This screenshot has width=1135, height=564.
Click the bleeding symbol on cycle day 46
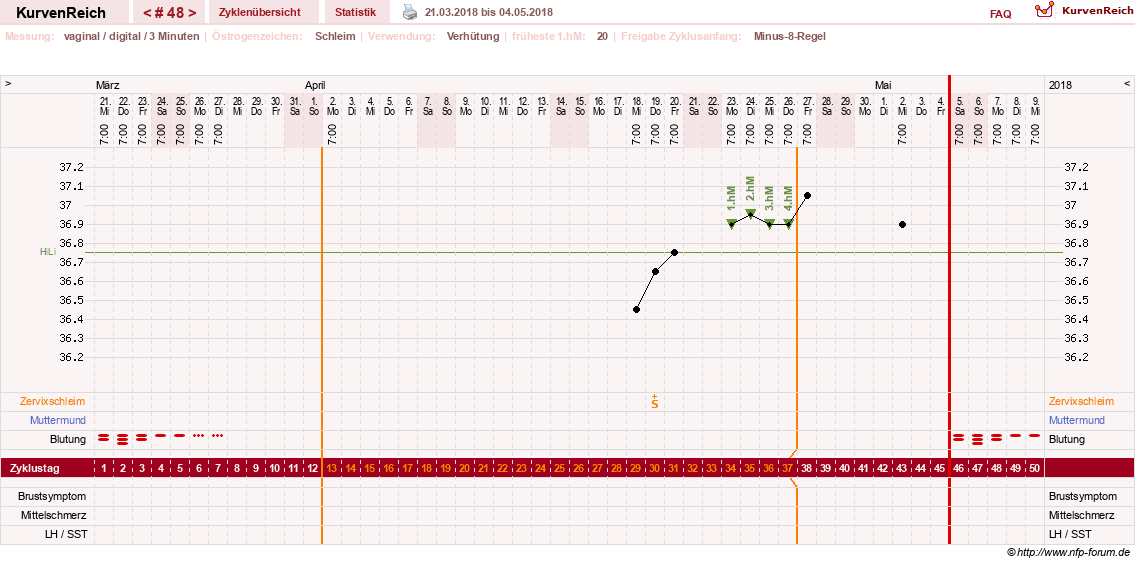click(x=959, y=437)
